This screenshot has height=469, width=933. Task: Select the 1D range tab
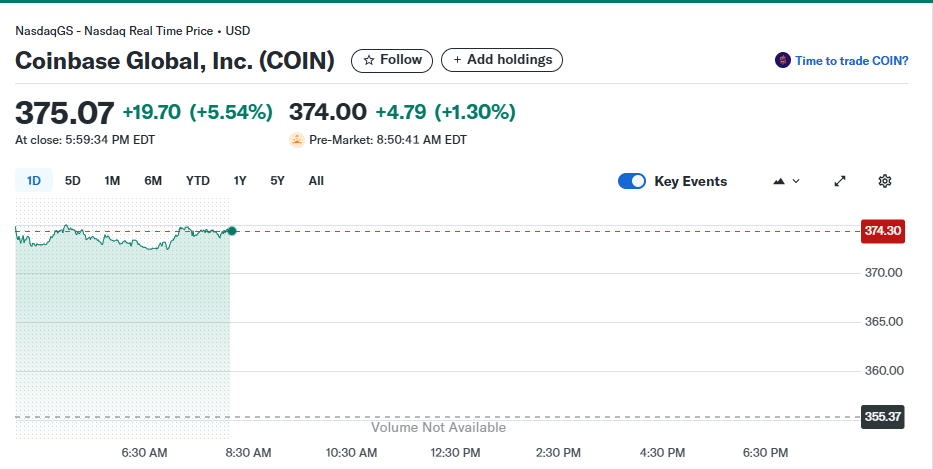tap(34, 180)
